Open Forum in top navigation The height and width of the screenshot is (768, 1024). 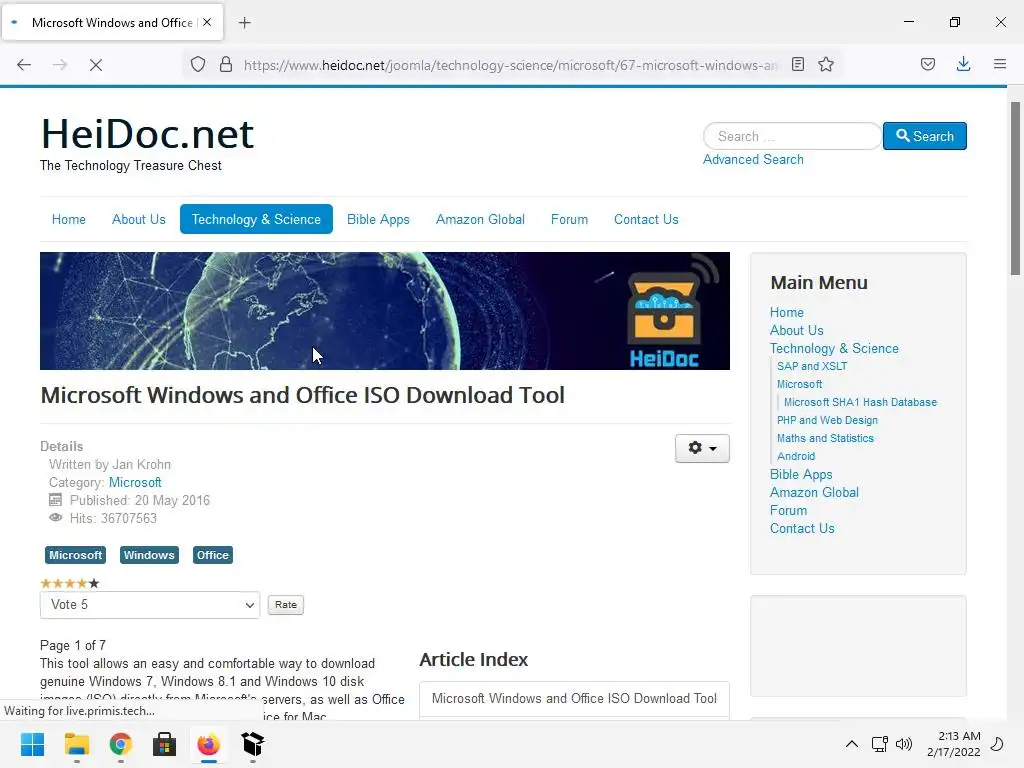[x=569, y=219]
